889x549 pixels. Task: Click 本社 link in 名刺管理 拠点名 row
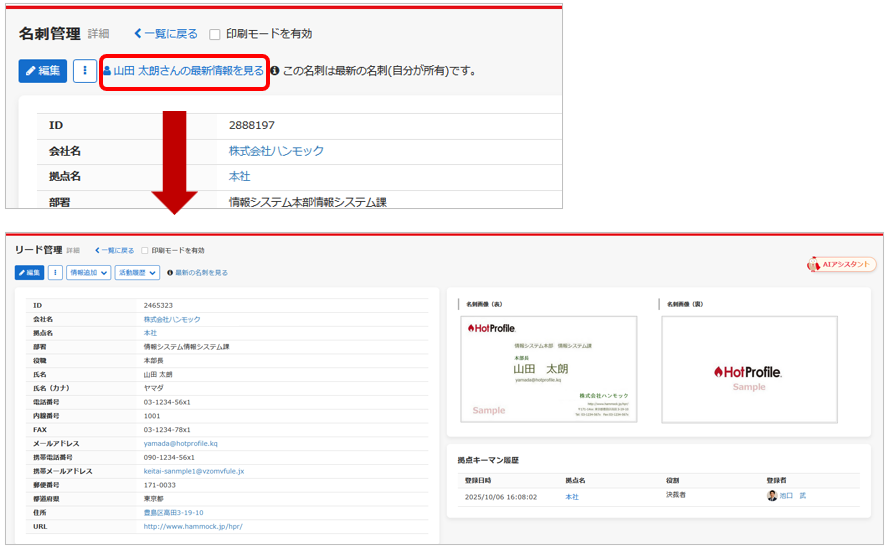(x=239, y=177)
